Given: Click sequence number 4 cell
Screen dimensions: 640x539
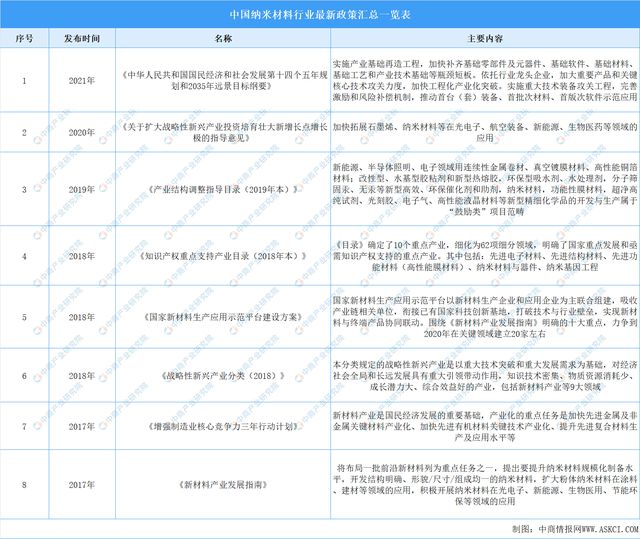Looking at the screenshot, I should [24, 256].
